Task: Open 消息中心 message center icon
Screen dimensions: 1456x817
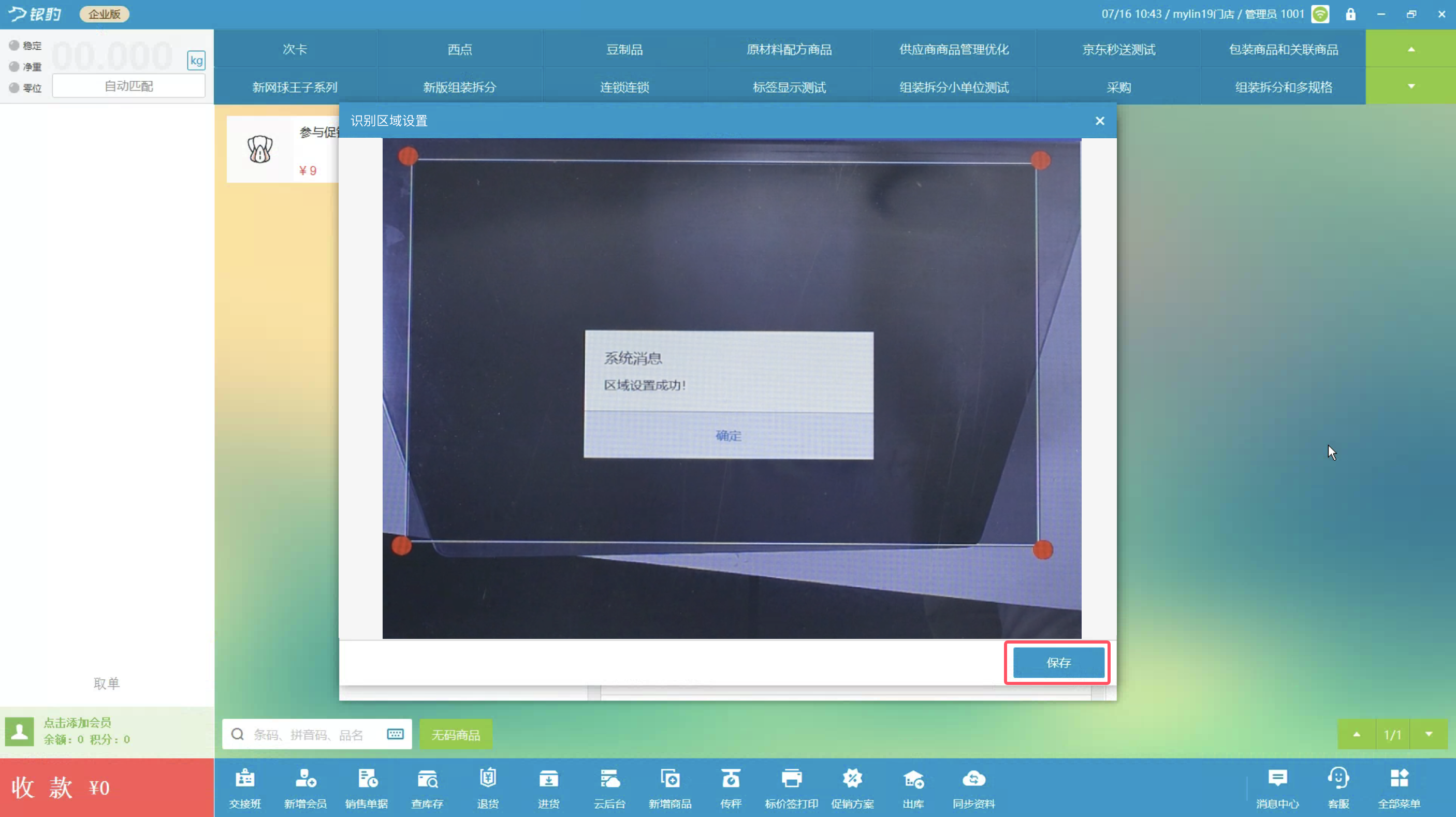Action: (1277, 787)
